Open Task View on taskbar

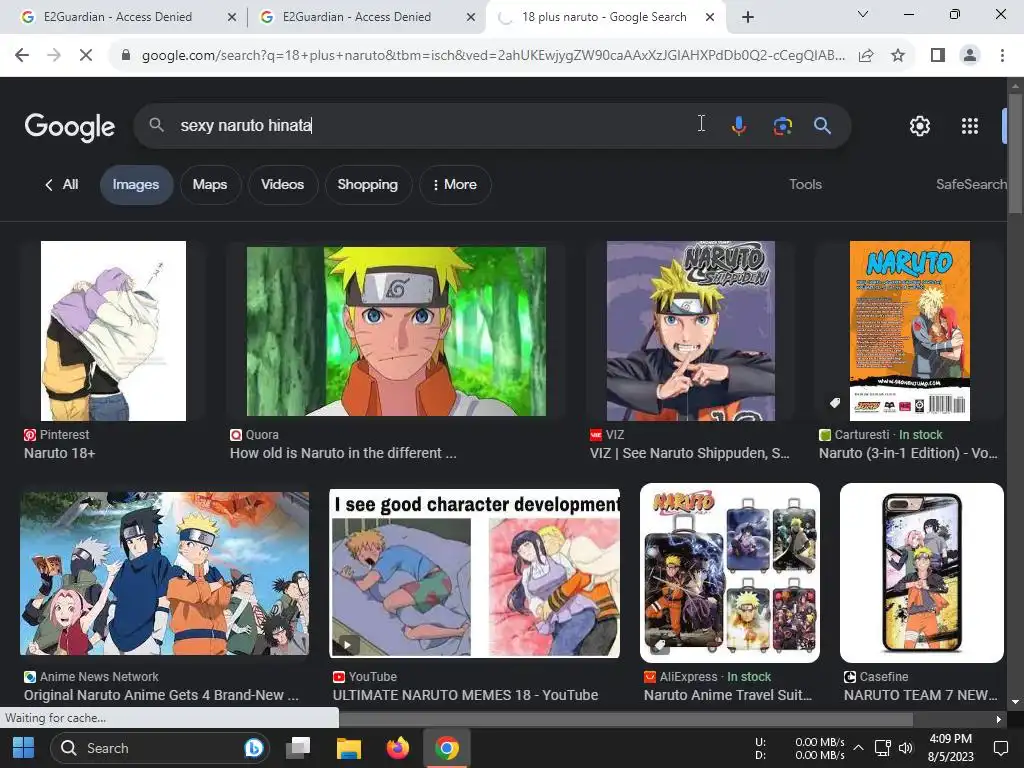(x=298, y=748)
